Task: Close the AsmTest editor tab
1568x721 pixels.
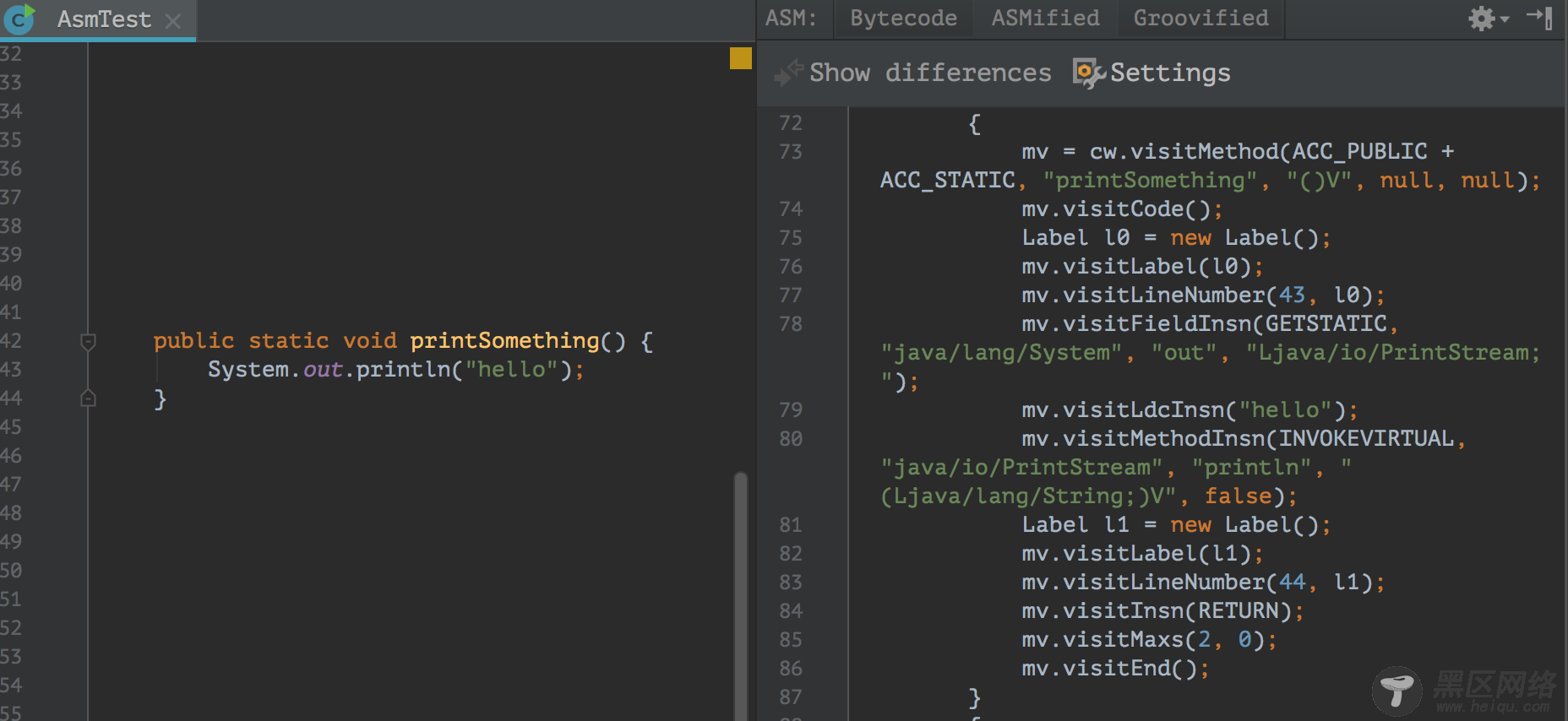Action: (173, 21)
